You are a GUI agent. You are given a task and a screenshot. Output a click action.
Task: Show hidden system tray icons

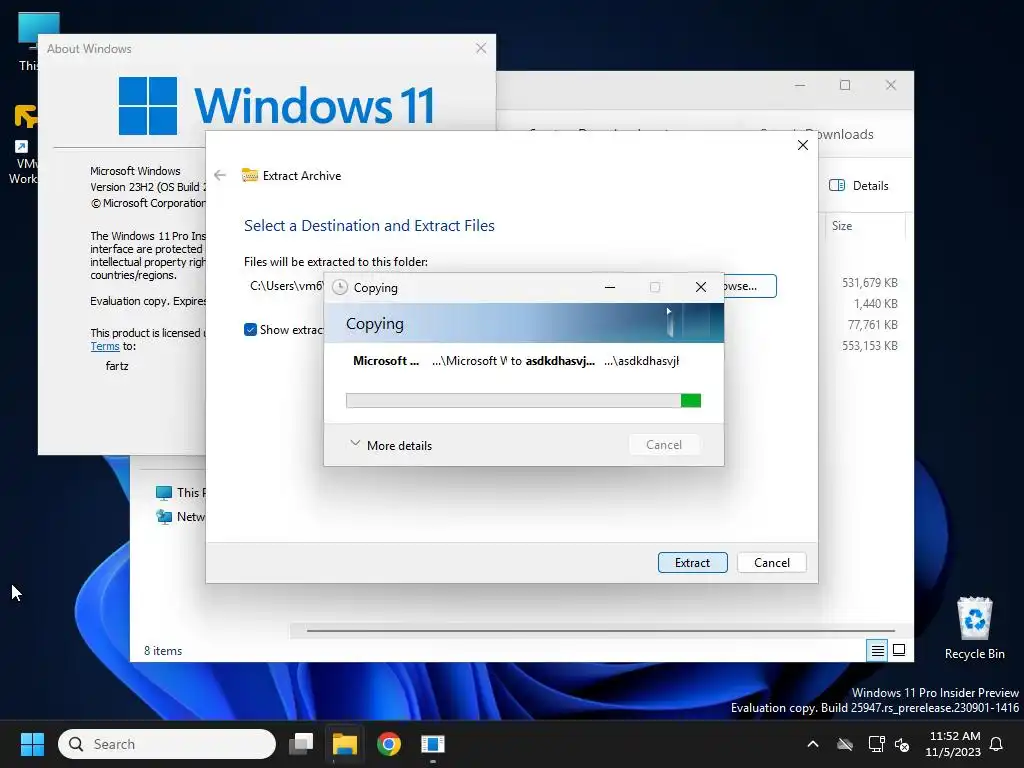813,744
